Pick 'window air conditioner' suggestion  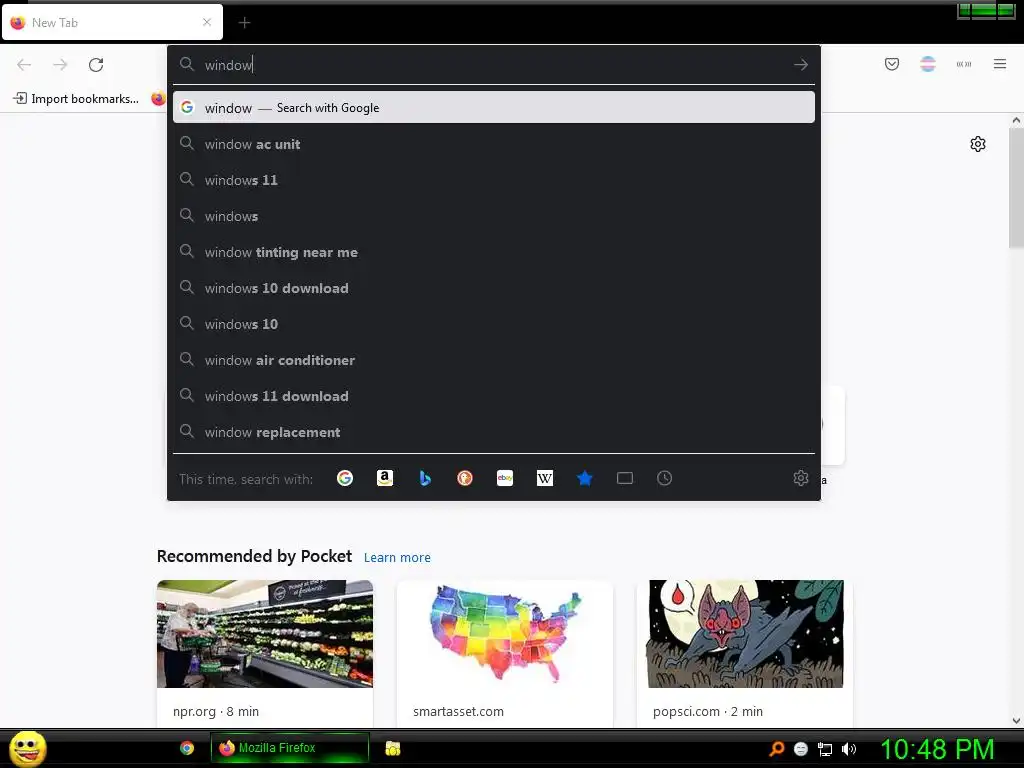point(494,360)
